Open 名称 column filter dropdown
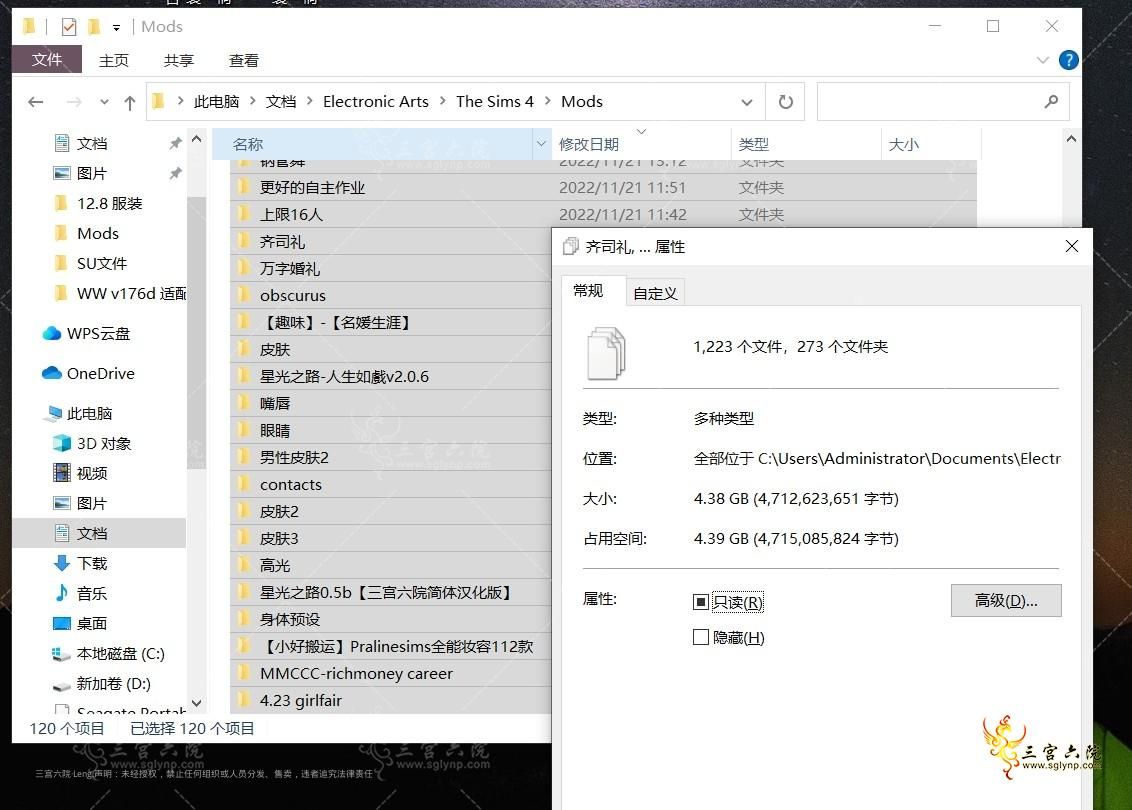The width and height of the screenshot is (1132, 810). pyautogui.click(x=541, y=144)
